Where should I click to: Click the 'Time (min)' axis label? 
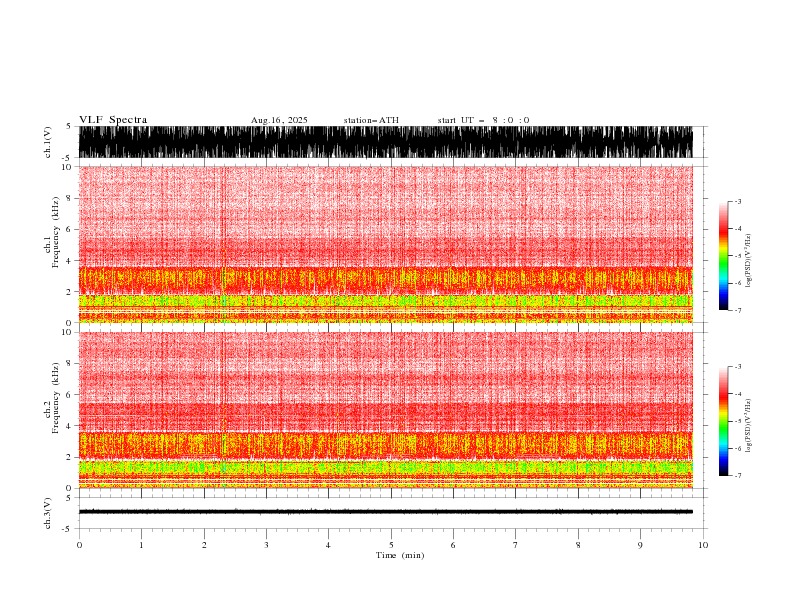400,555
